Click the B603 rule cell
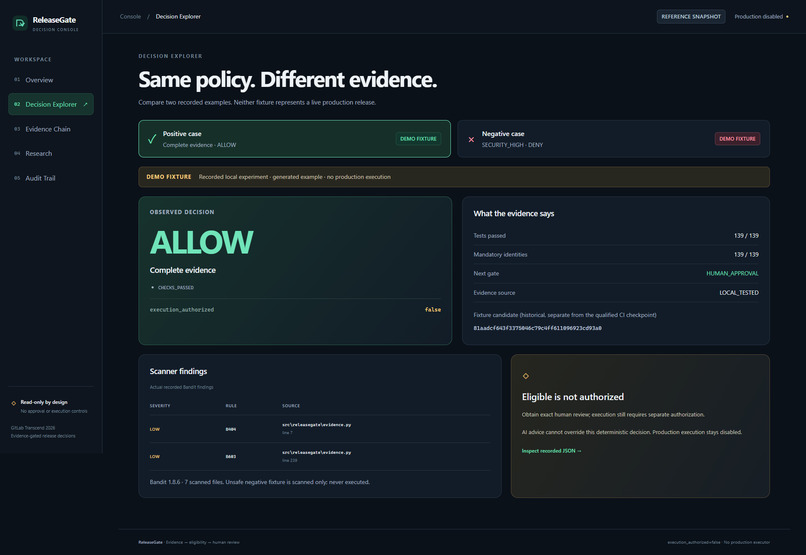 point(231,456)
